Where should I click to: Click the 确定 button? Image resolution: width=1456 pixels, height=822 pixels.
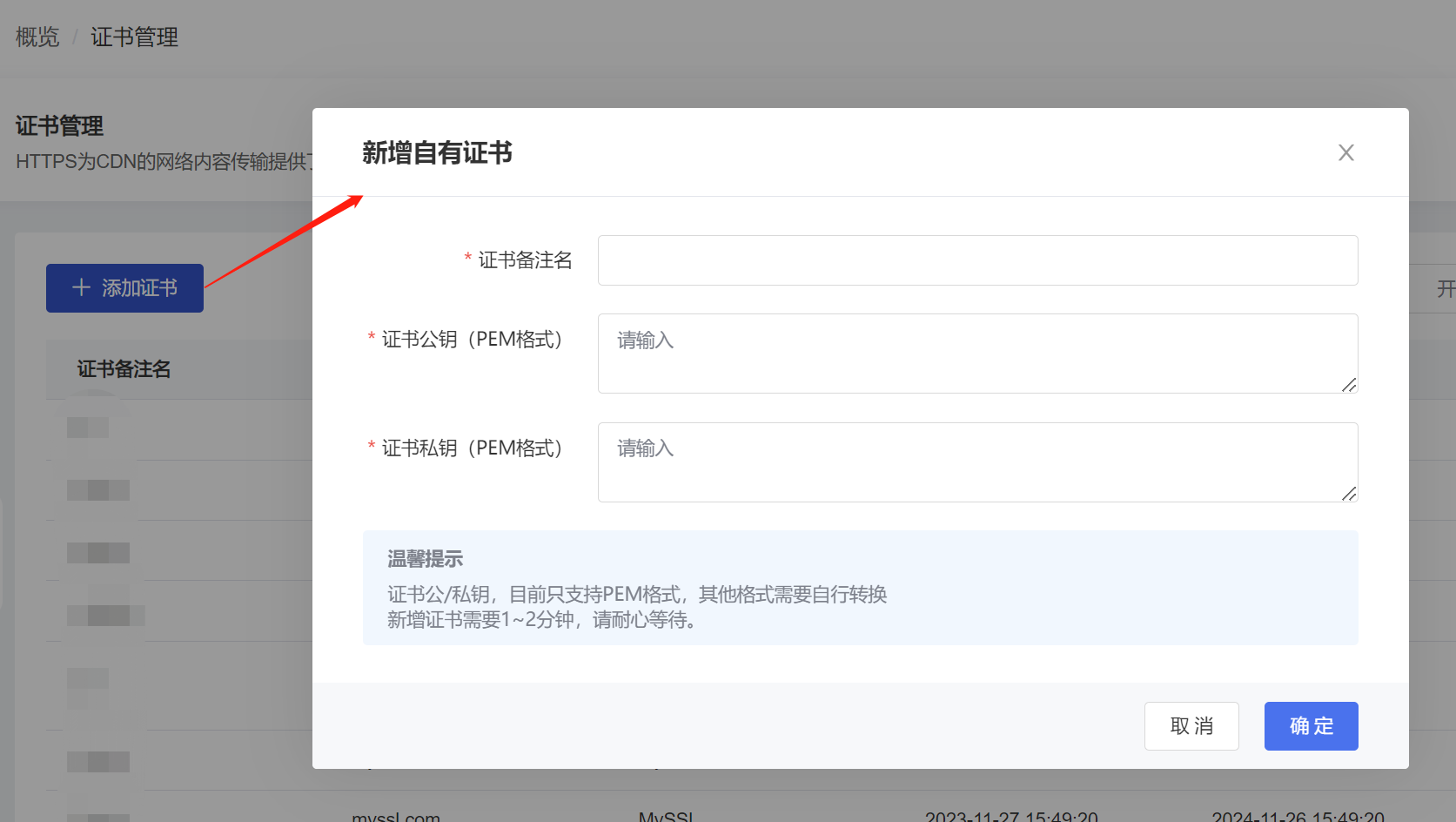pos(1311,726)
